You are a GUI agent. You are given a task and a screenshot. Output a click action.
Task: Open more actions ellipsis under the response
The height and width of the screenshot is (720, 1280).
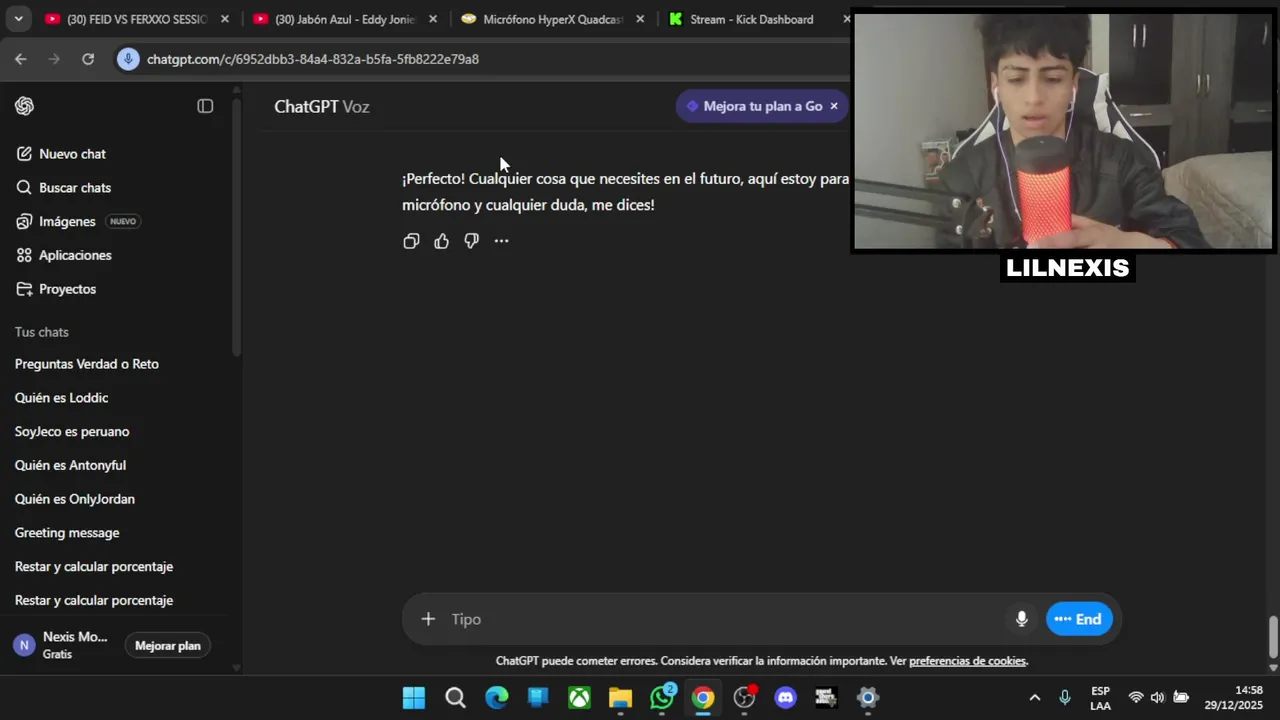pyautogui.click(x=501, y=241)
